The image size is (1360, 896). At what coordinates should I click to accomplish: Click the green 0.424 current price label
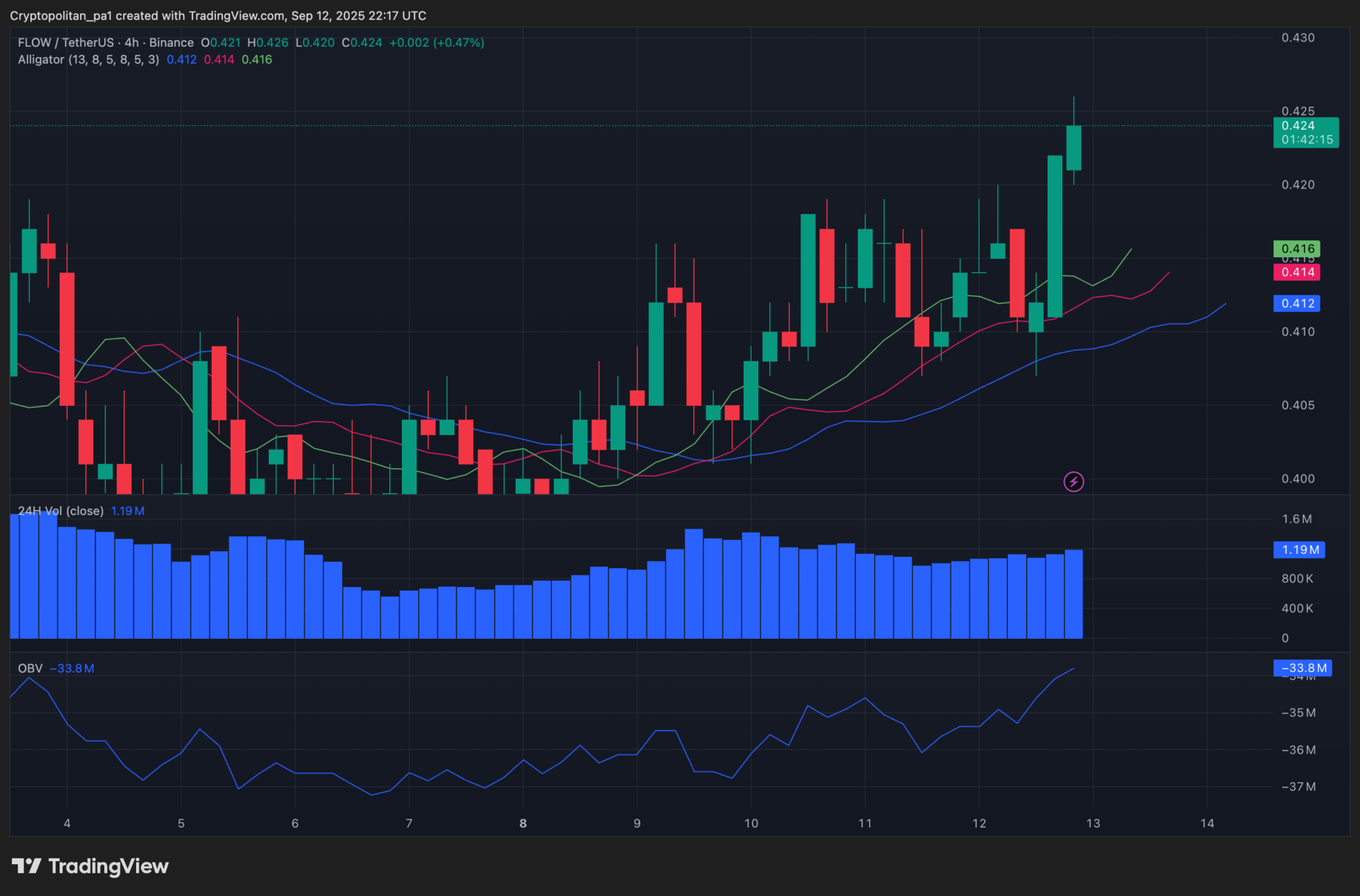tap(1305, 132)
